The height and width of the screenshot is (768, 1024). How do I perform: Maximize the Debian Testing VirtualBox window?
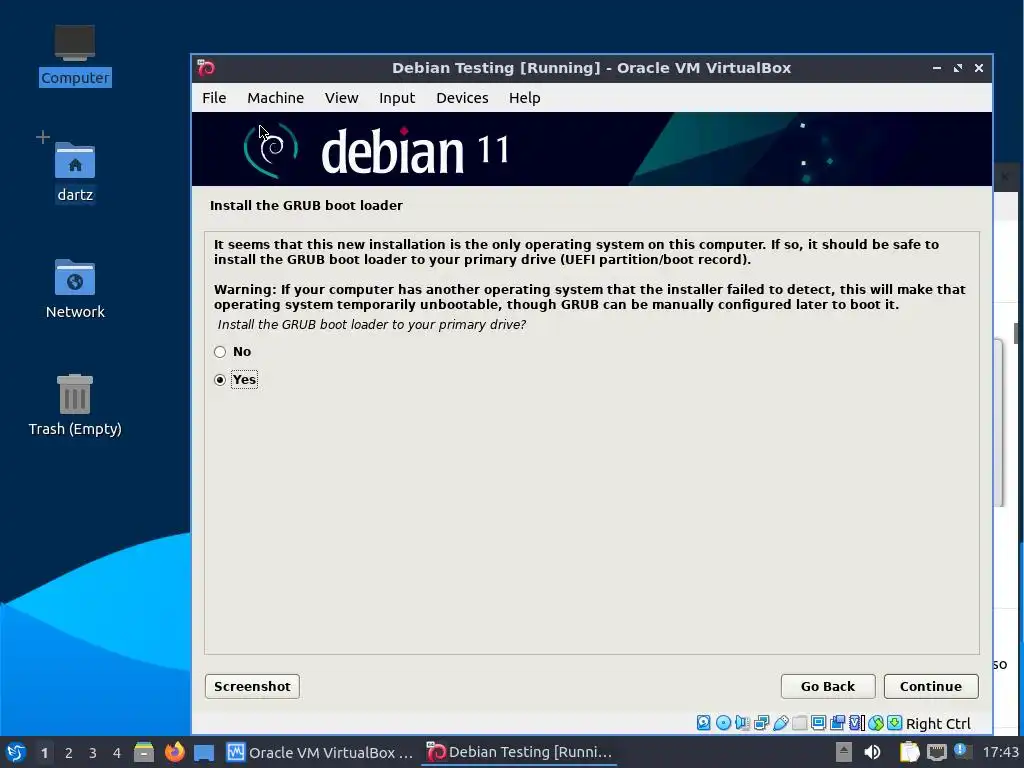coord(957,68)
